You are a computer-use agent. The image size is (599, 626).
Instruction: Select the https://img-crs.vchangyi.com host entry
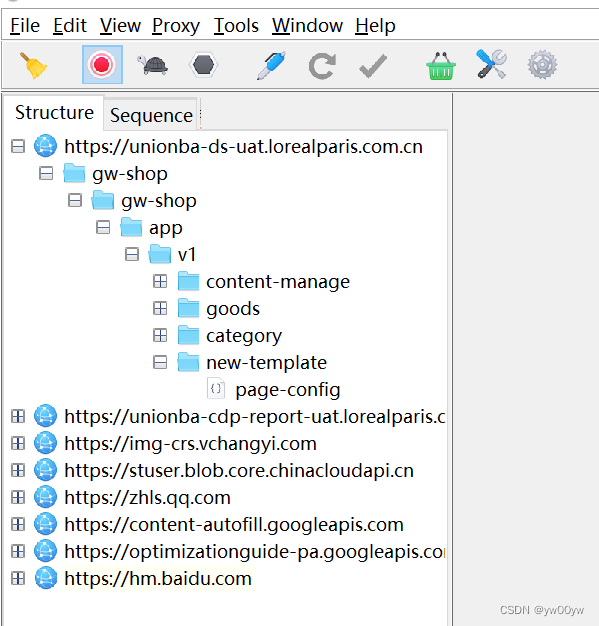tap(190, 444)
